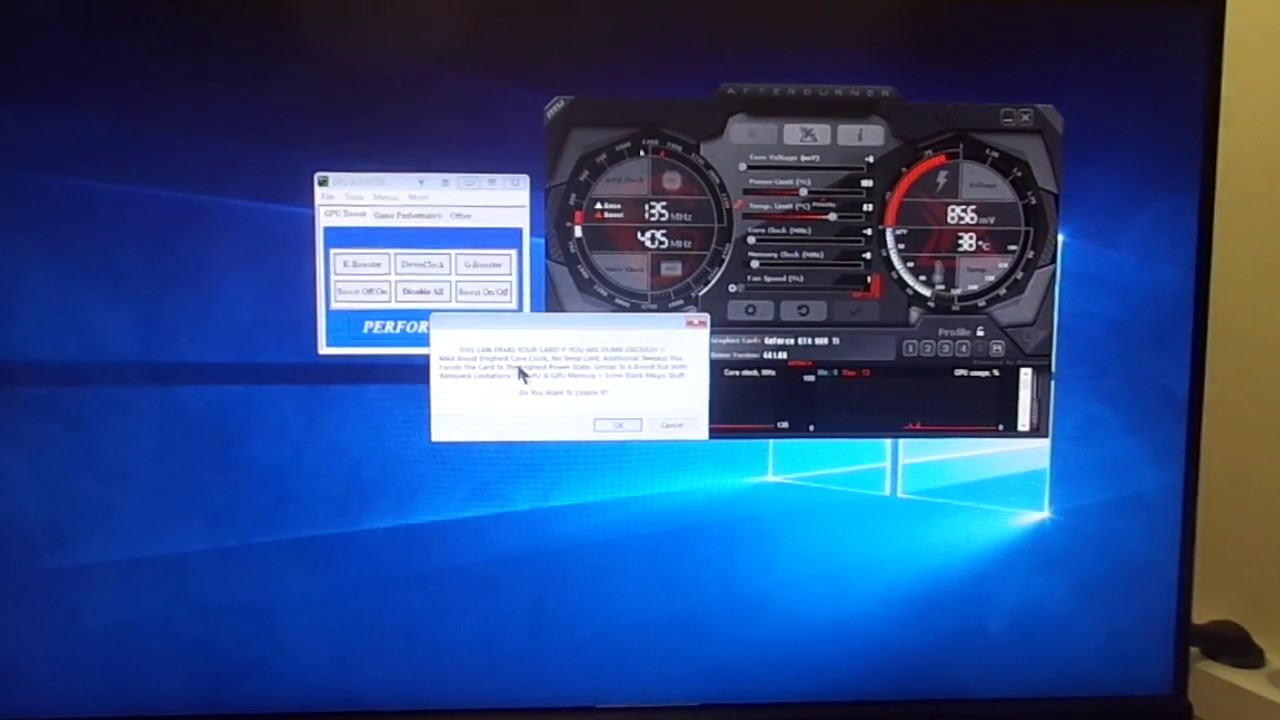The image size is (1280, 720).
Task: Open the third menu beside Tools
Action: point(385,197)
